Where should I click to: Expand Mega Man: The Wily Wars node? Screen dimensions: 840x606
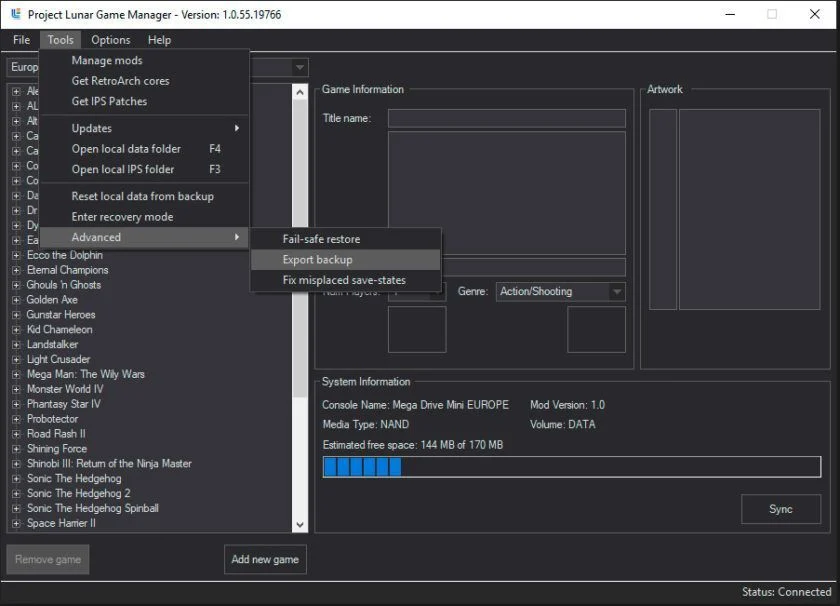coord(16,375)
